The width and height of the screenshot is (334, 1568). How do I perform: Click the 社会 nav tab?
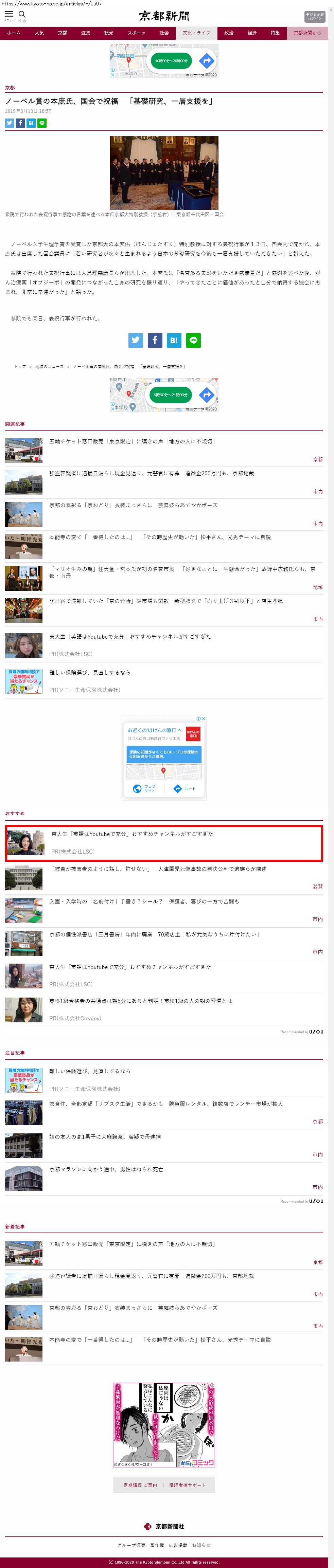coord(164,33)
